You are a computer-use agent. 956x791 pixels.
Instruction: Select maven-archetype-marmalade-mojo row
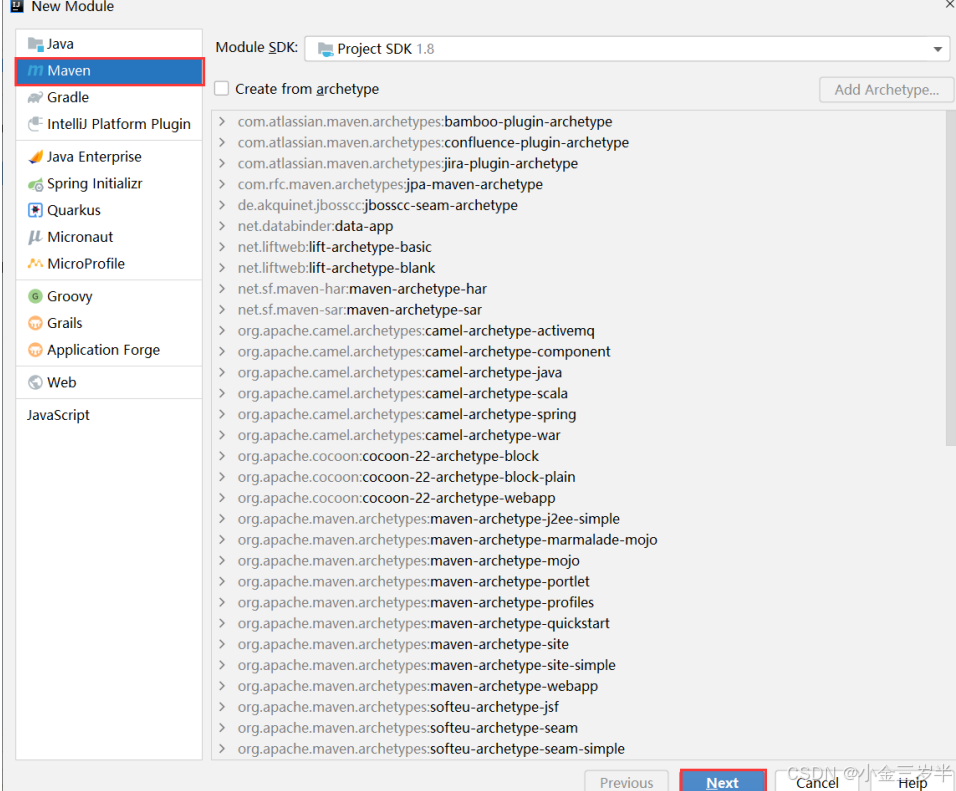coord(579,540)
